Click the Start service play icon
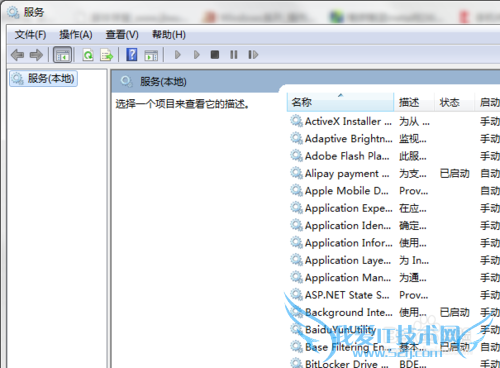The width and height of the screenshot is (500, 368). tap(178, 54)
